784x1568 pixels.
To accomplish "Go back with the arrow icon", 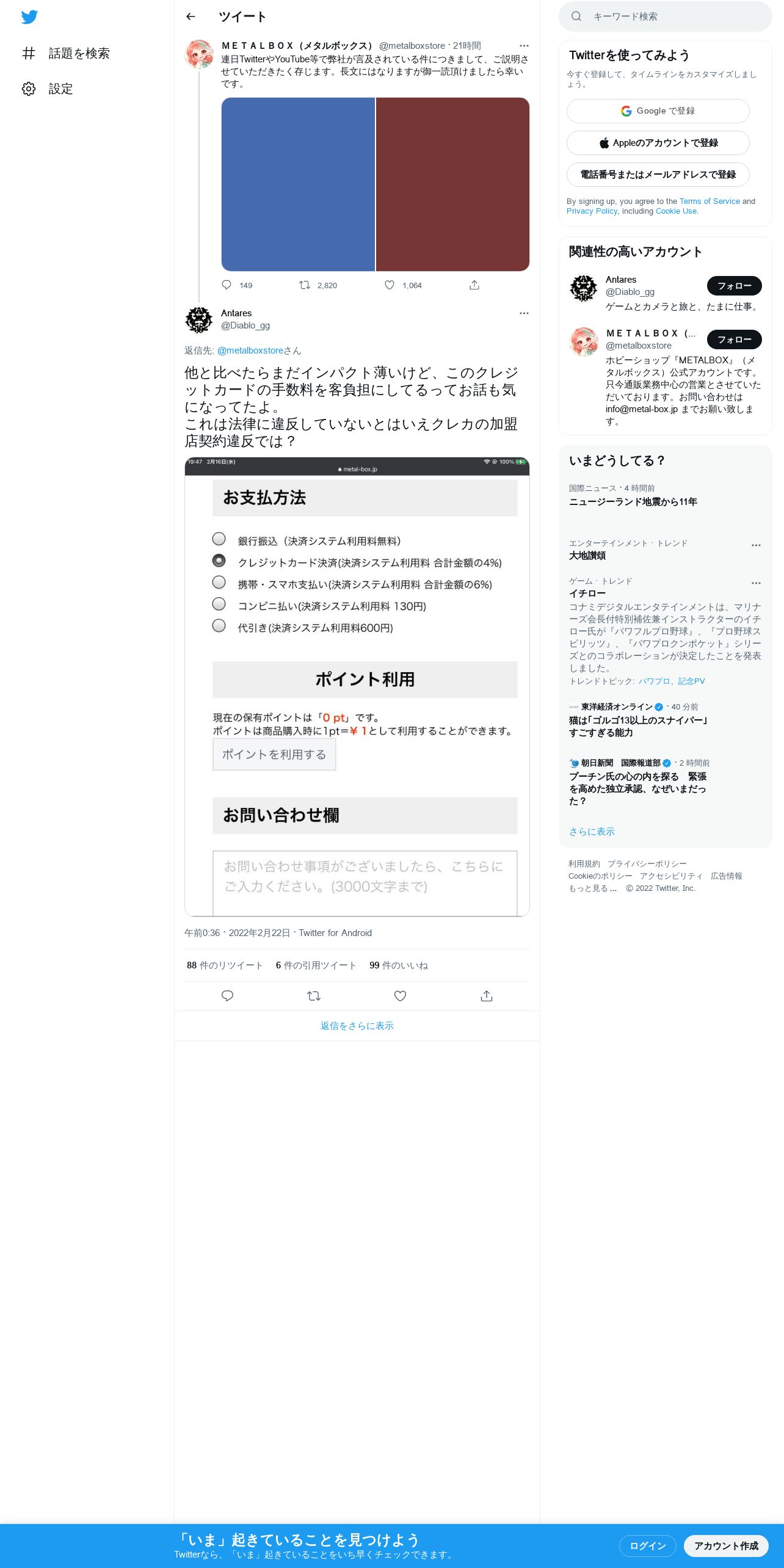I will 191,16.
